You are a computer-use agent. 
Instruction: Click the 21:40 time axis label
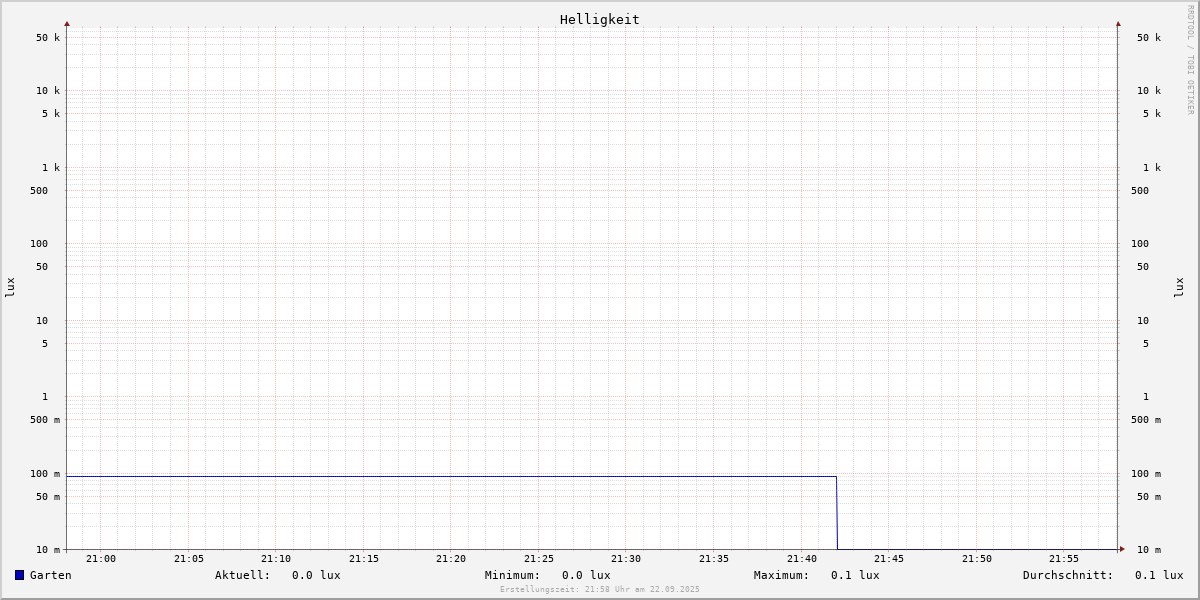point(802,559)
